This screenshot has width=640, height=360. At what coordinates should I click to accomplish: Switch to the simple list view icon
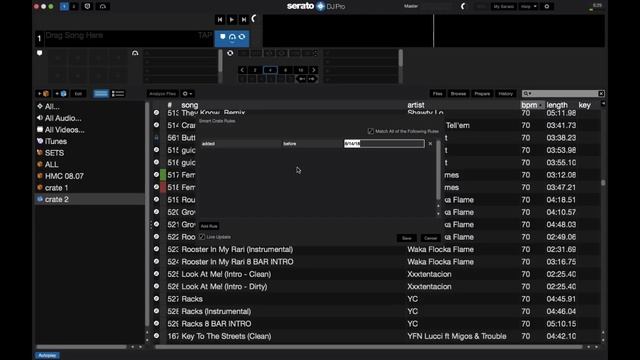coord(101,93)
